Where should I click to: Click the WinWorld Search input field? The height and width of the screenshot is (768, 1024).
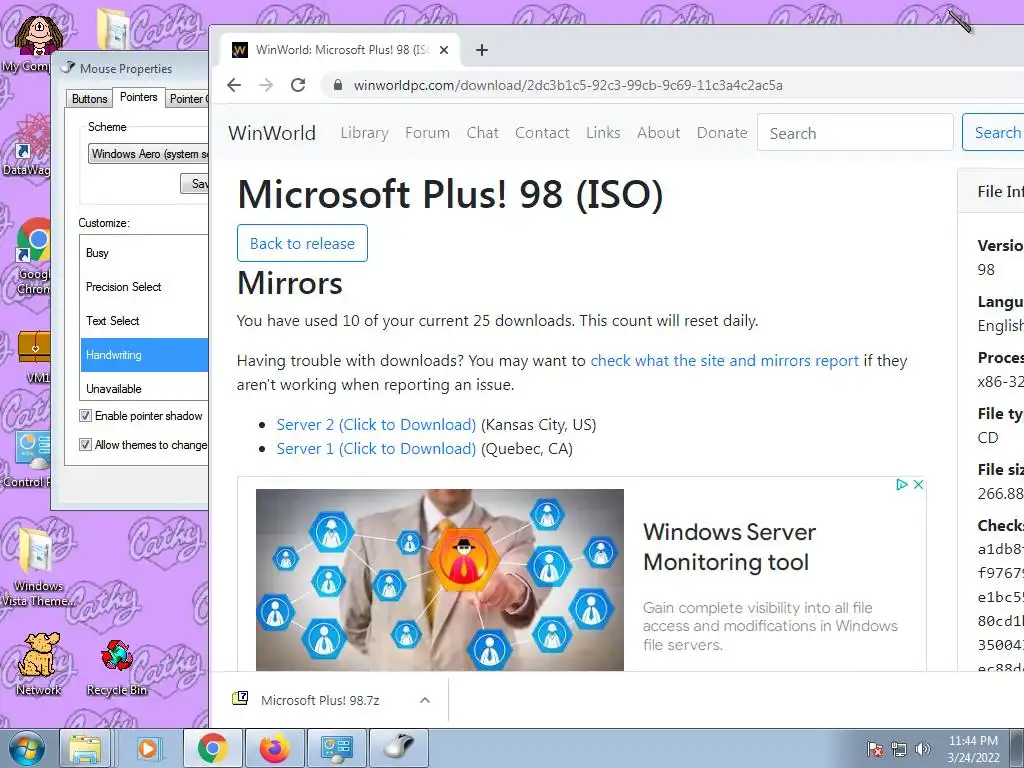point(855,133)
